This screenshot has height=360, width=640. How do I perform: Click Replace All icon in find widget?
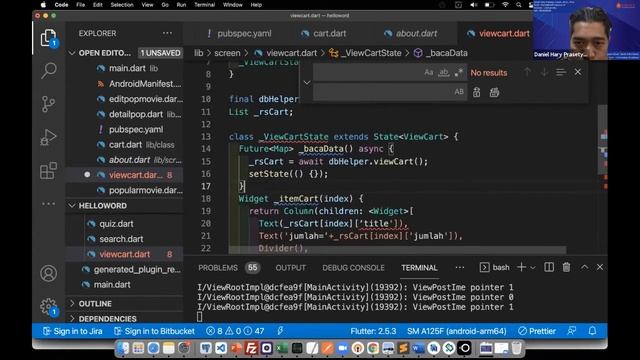pos(494,92)
